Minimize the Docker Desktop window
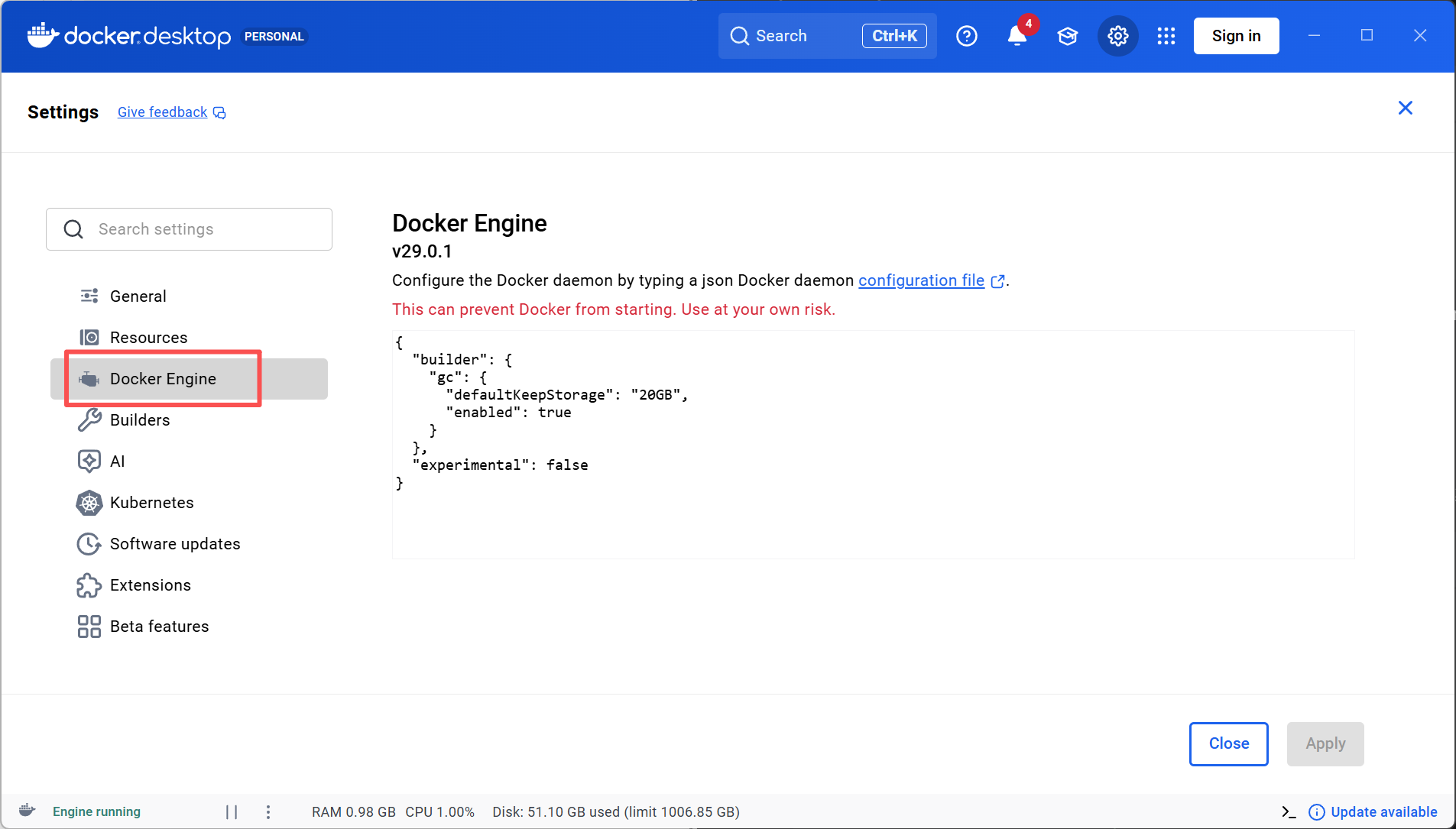 coord(1314,35)
